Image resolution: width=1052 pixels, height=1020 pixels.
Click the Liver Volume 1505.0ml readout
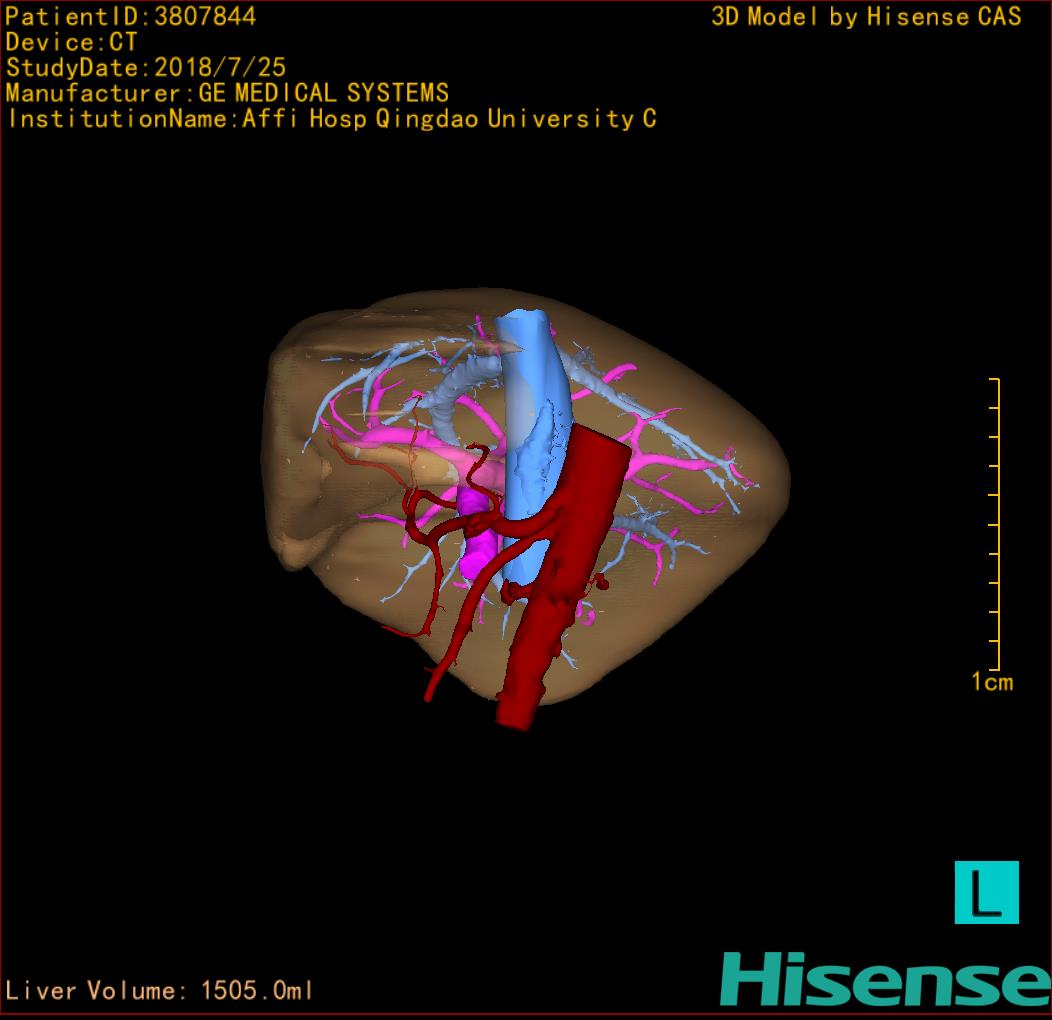click(x=160, y=991)
